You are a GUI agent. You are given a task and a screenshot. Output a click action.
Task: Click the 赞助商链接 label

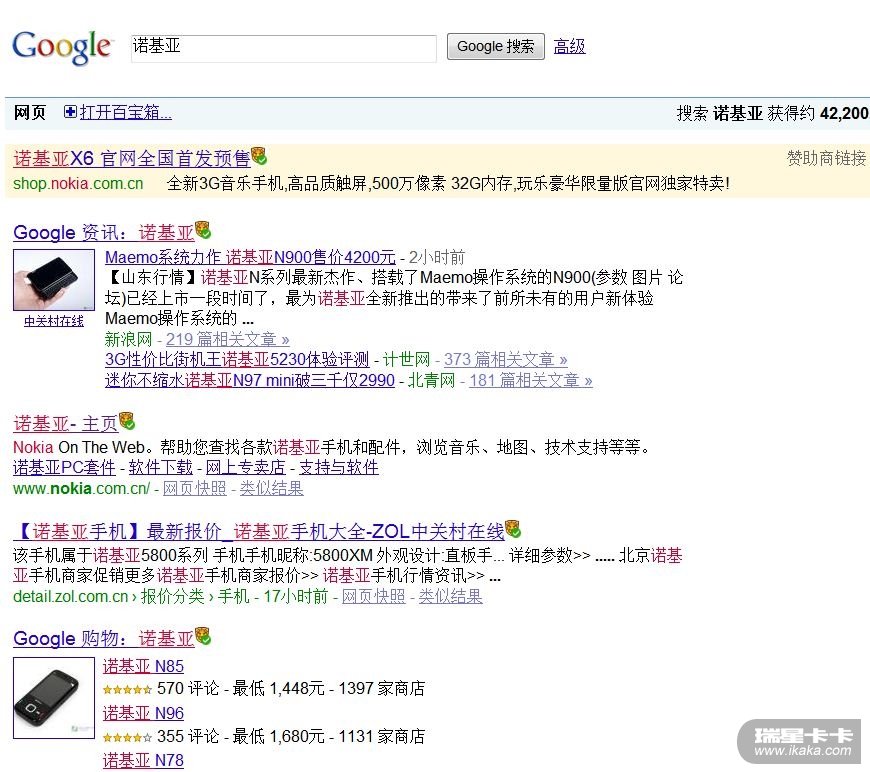(x=826, y=159)
